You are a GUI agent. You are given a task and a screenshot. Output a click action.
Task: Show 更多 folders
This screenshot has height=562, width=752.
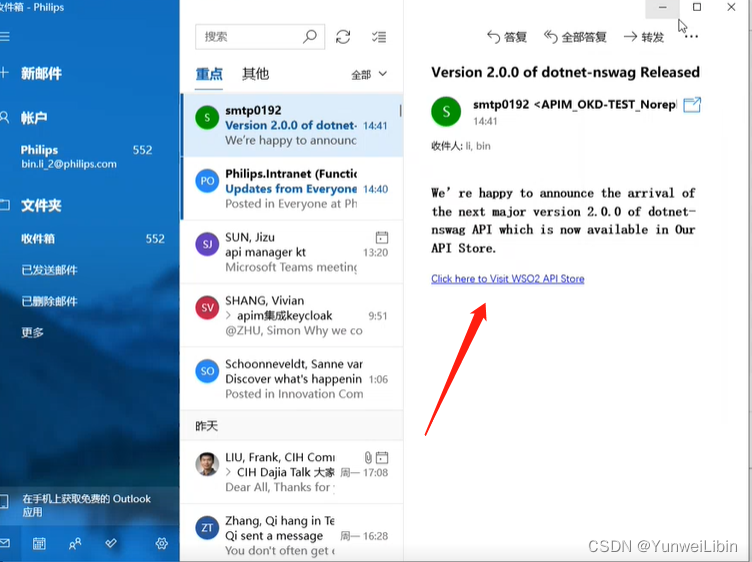(x=33, y=332)
